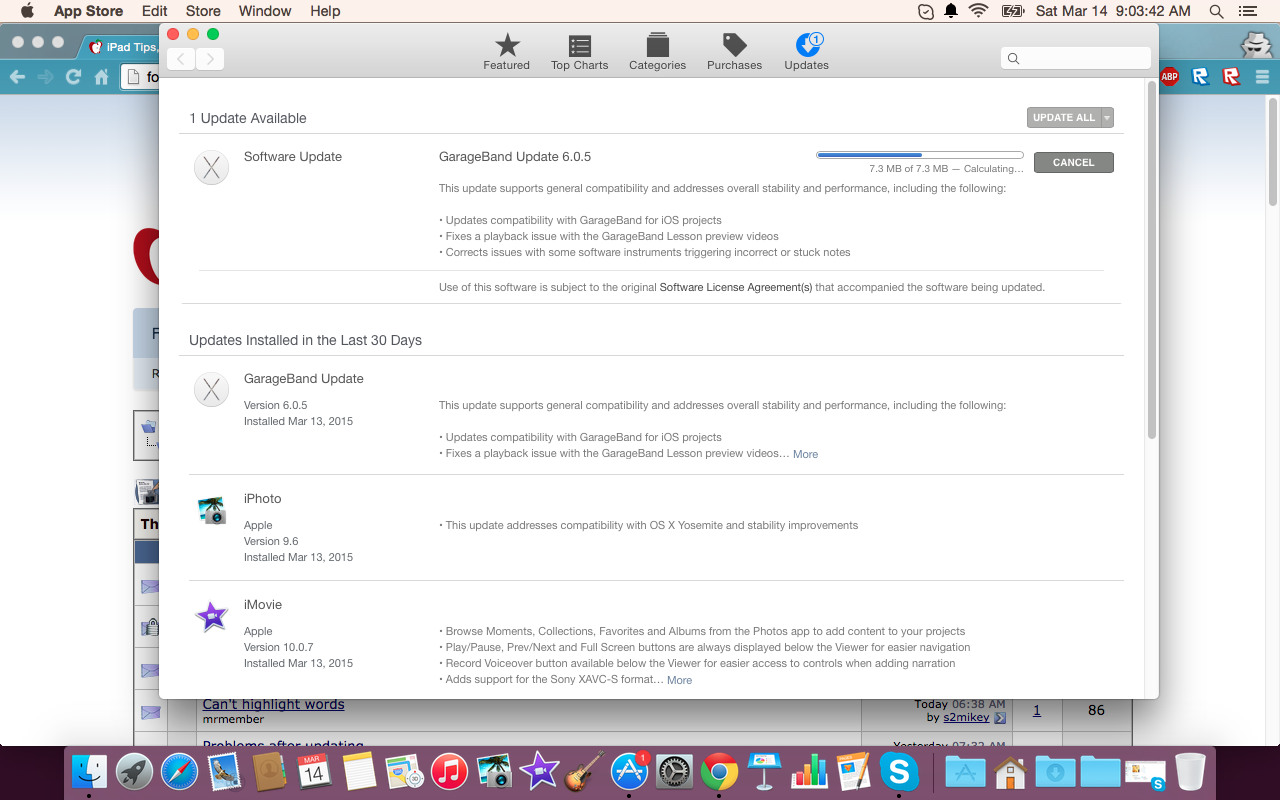The width and height of the screenshot is (1280, 800).
Task: Open Top Charts in App Store toolbar
Action: [579, 51]
